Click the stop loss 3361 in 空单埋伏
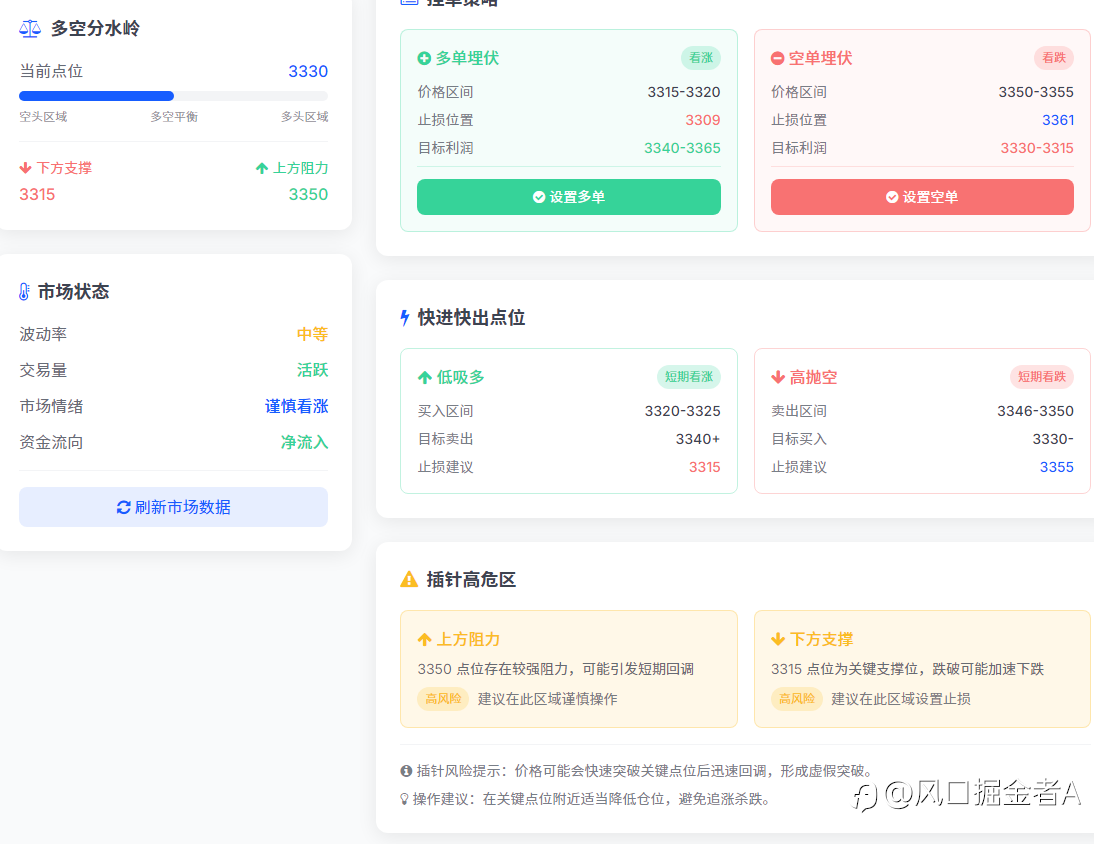 (x=1058, y=120)
